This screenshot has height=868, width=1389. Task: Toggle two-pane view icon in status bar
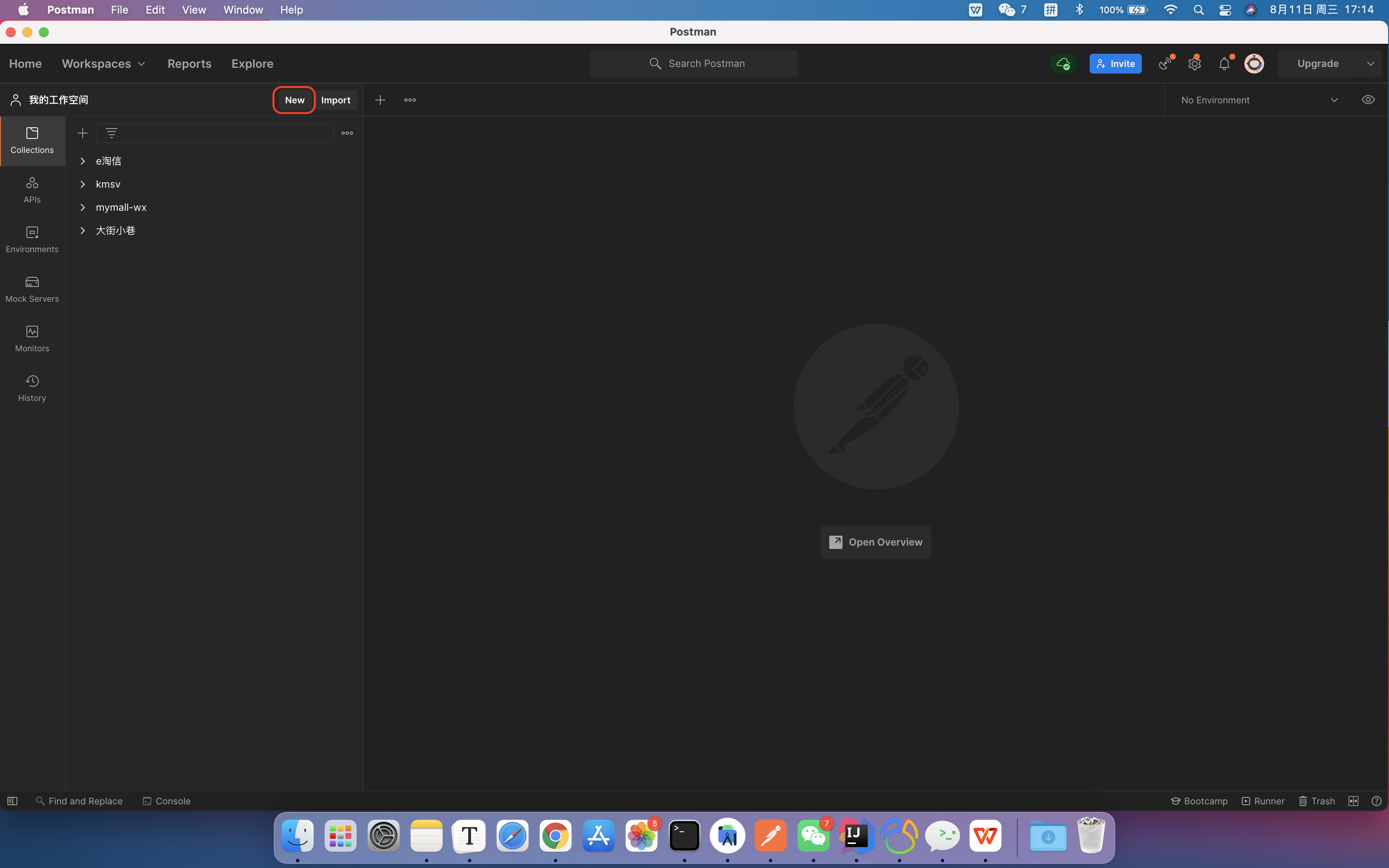(x=1353, y=801)
